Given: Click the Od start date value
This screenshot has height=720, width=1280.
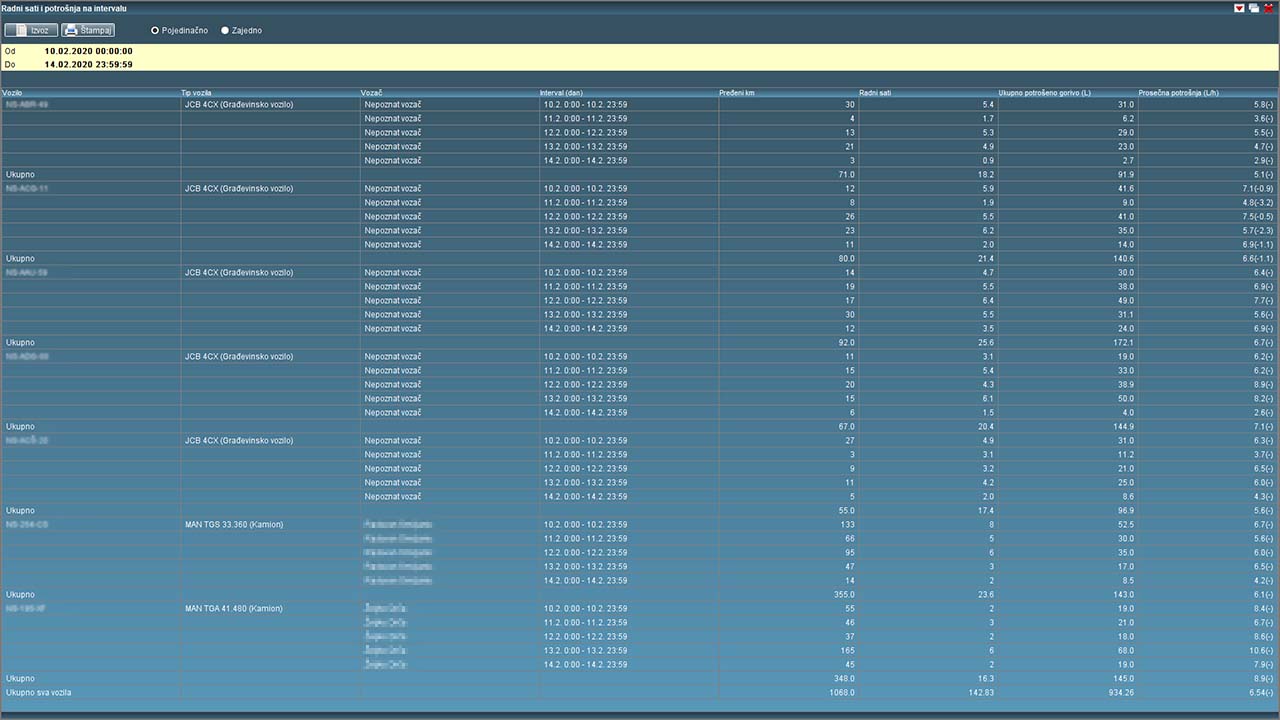Looking at the screenshot, I should (88, 51).
